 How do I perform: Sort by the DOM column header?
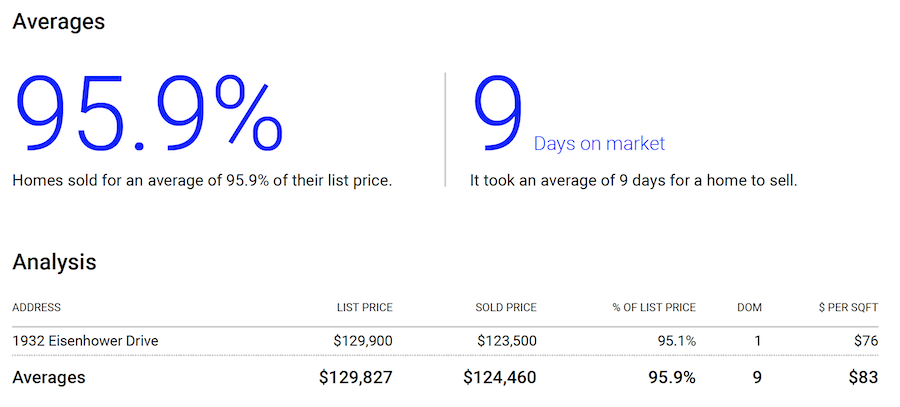coord(750,307)
